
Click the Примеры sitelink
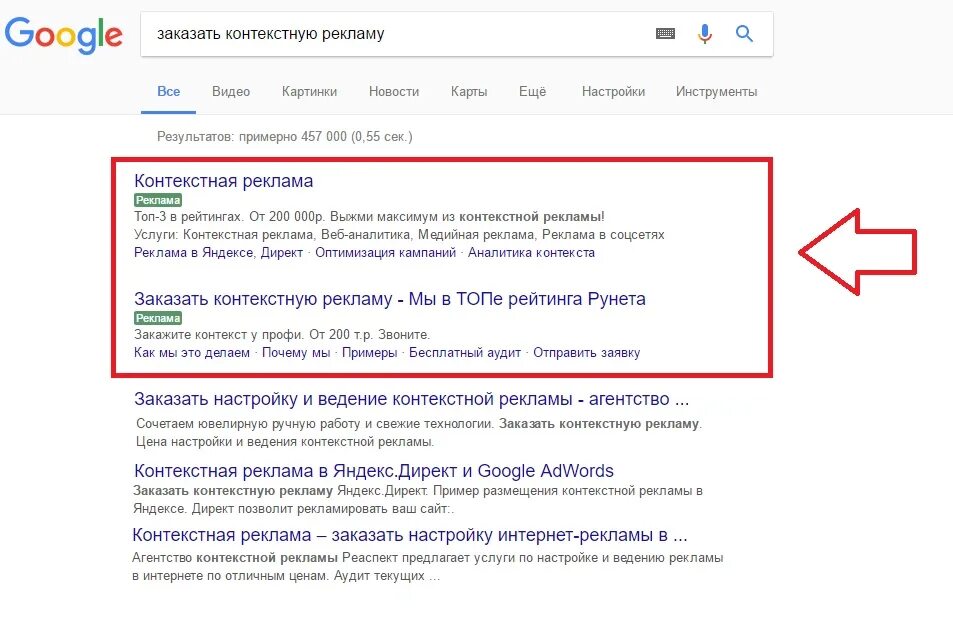369,353
